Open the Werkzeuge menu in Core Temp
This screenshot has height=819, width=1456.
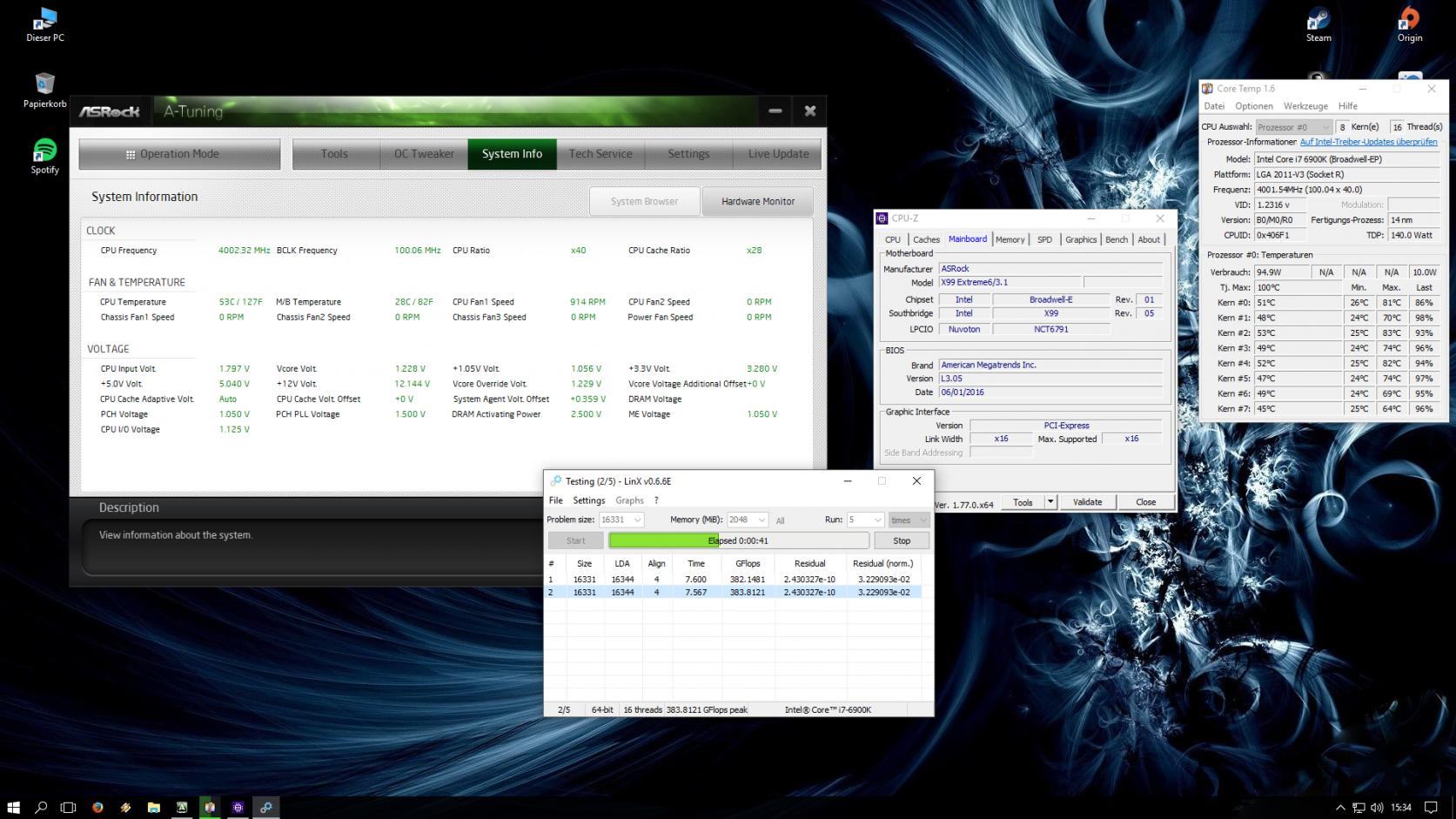click(1305, 106)
